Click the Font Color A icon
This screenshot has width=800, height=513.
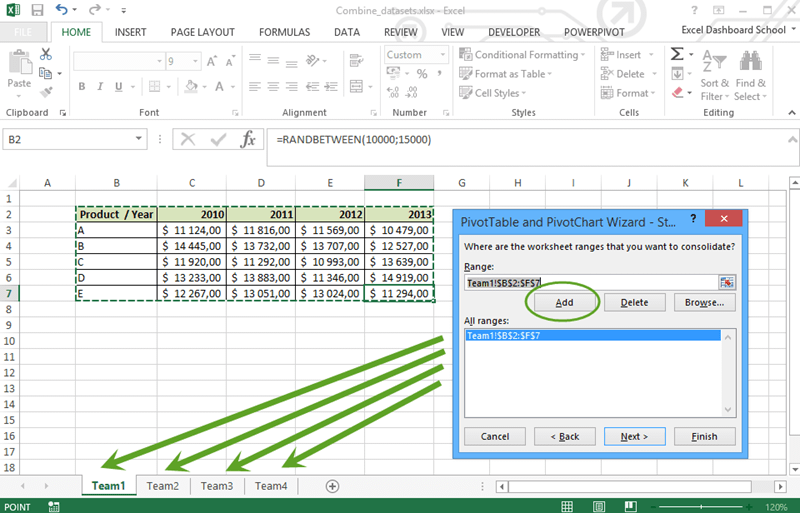[219, 86]
